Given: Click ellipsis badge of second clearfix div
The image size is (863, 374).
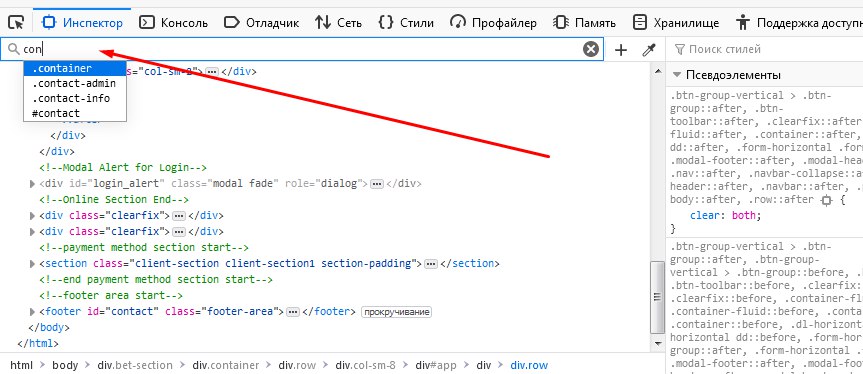Looking at the screenshot, I should coord(179,232).
